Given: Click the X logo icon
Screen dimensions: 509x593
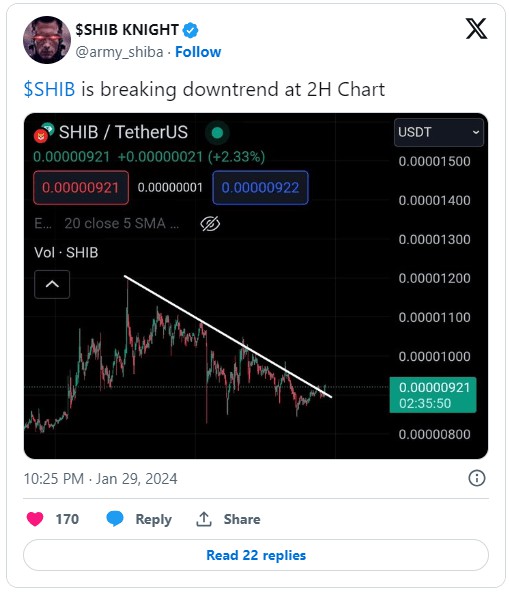Looking at the screenshot, I should coord(476,29).
